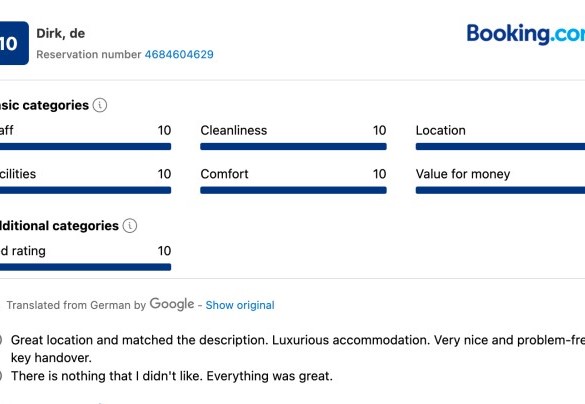Click the Google logo in translation notice
Viewport: 585px width, 404px height.
point(172,304)
